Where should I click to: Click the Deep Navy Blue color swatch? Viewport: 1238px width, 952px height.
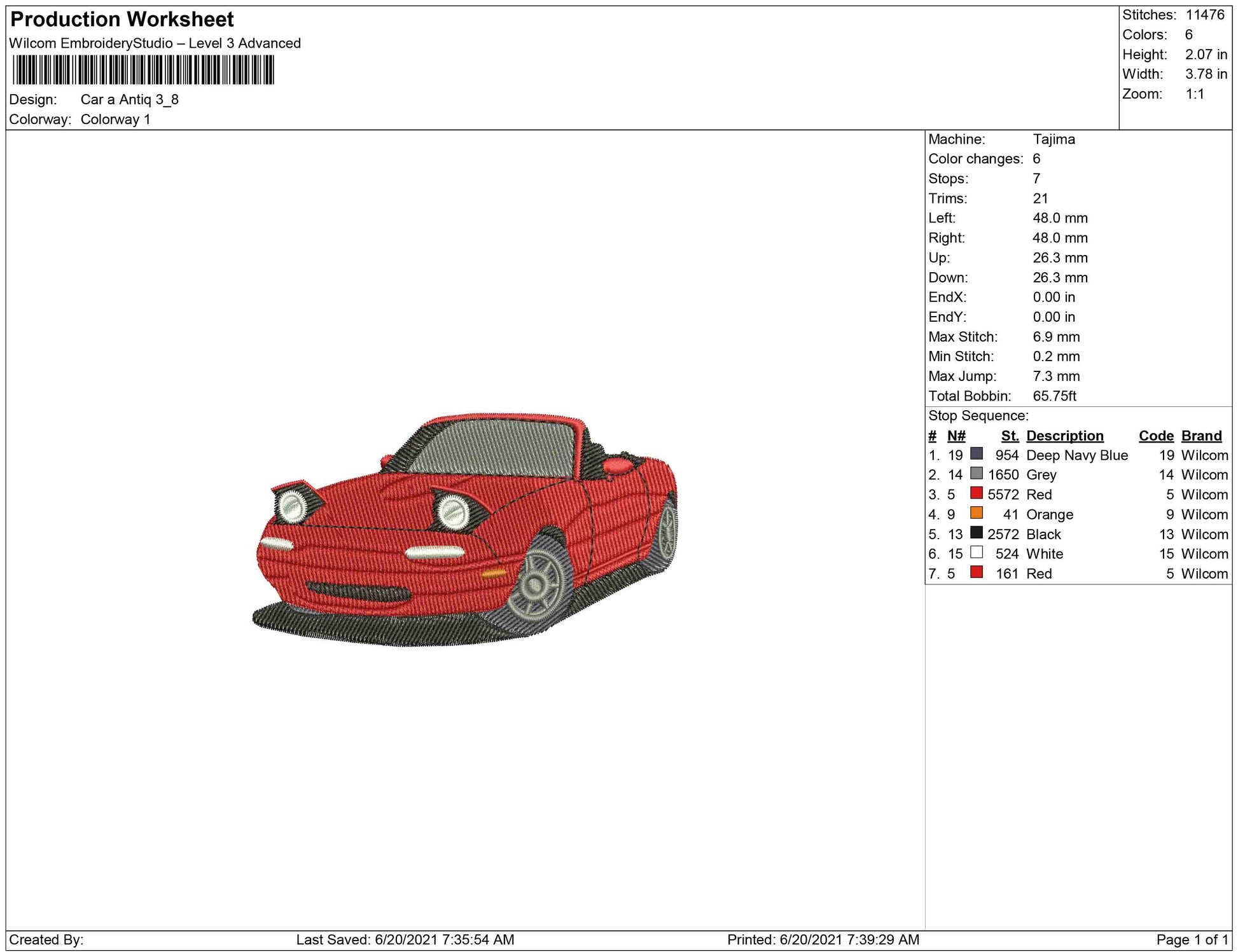coord(976,454)
